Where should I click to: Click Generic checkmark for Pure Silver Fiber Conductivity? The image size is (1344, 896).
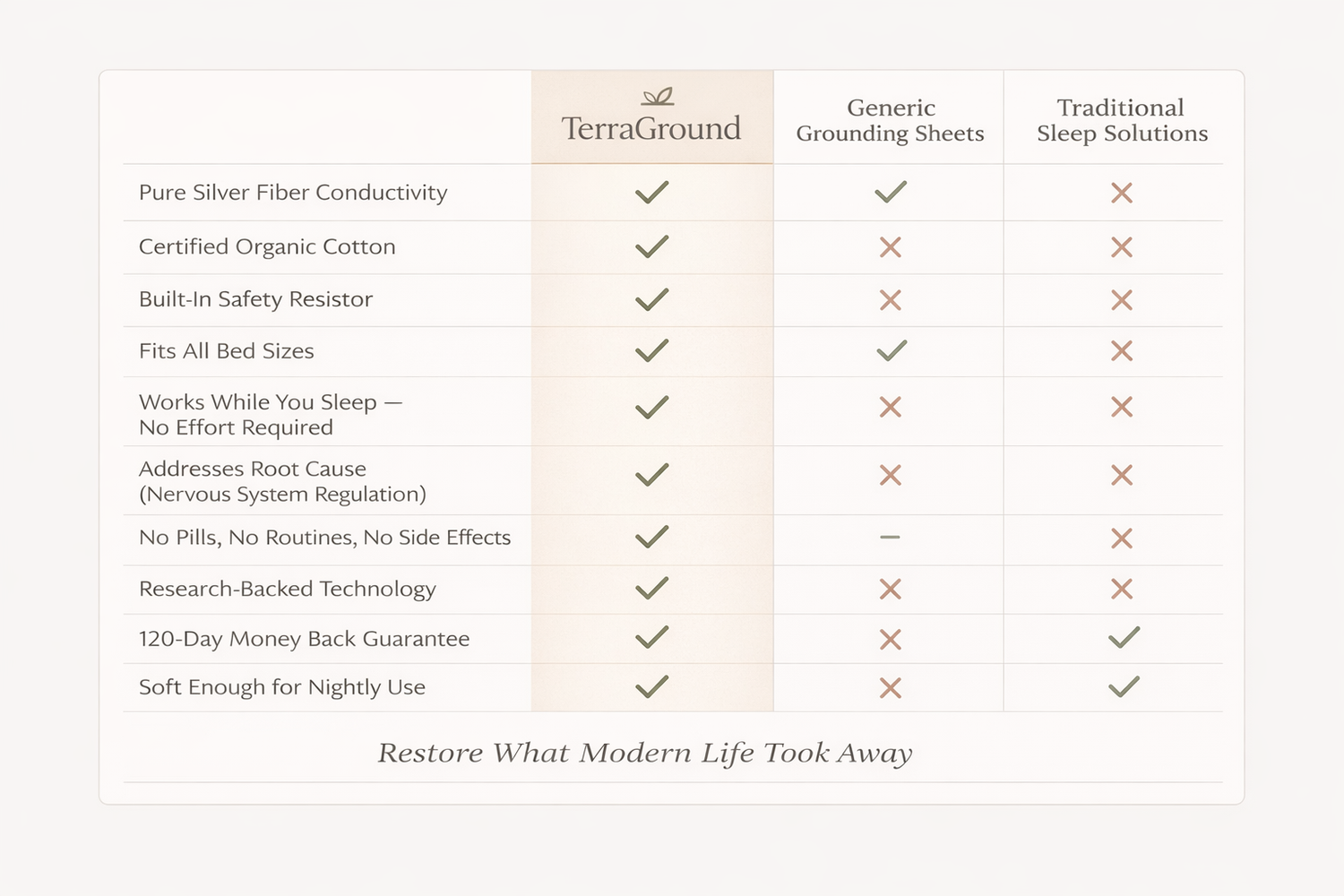891,192
